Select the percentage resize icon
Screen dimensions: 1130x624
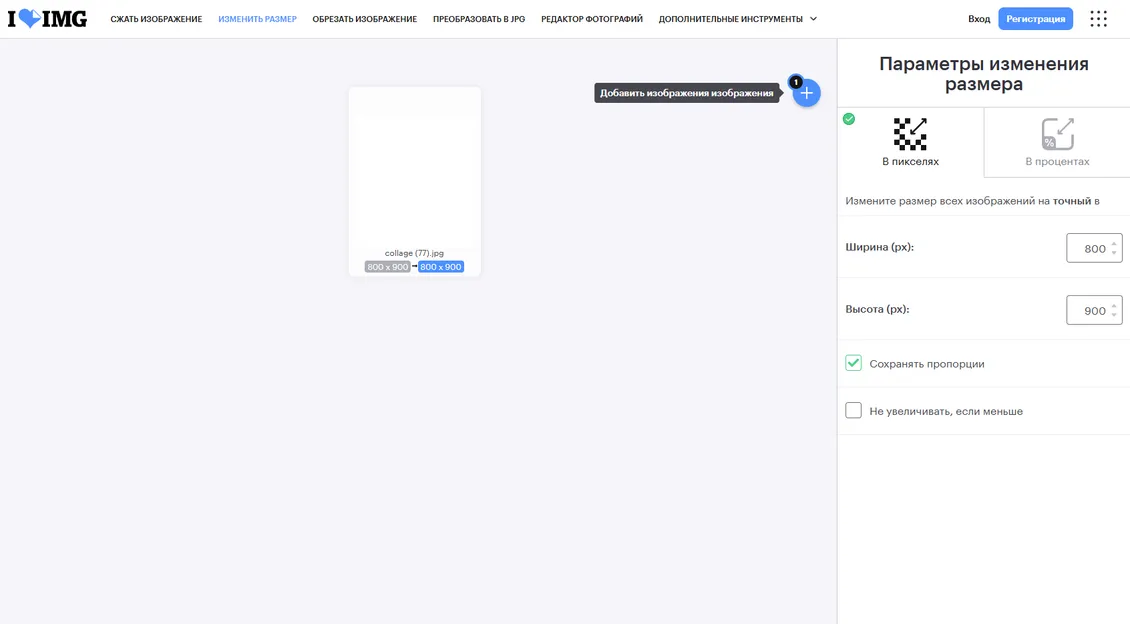(x=1057, y=134)
